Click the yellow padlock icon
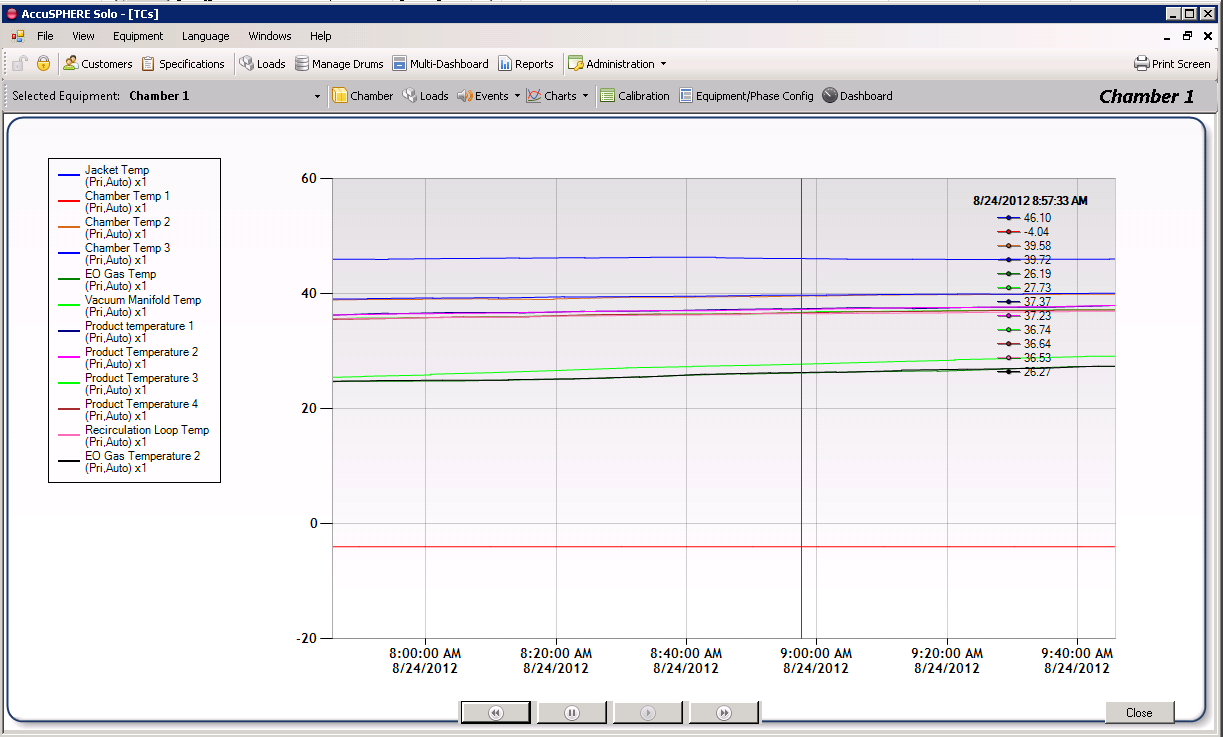Image resolution: width=1223 pixels, height=737 pixels. click(43, 64)
